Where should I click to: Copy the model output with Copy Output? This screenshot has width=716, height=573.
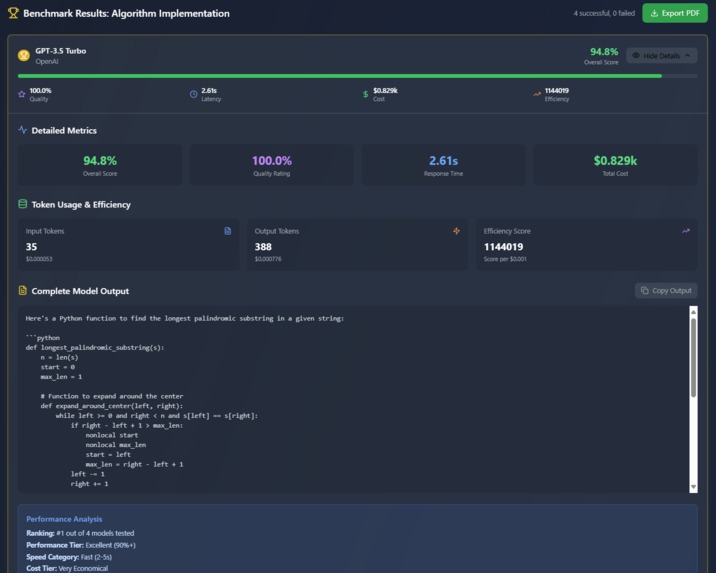pos(666,290)
